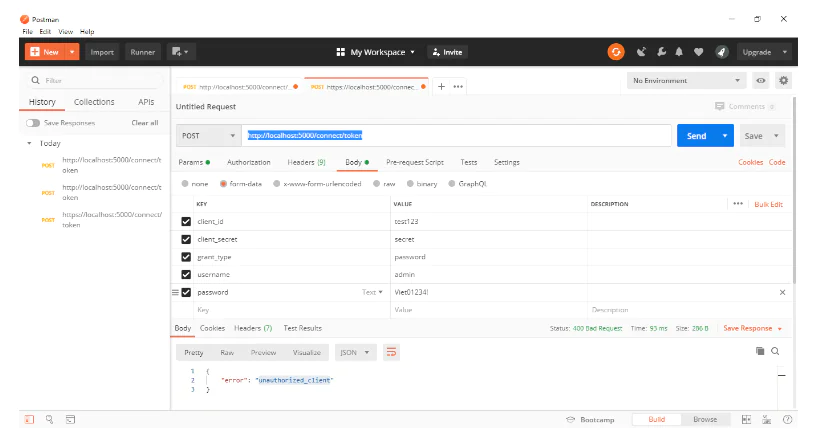Viewport: 833px width, 431px height.
Task: Click the blue Send button
Action: pyautogui.click(x=696, y=136)
